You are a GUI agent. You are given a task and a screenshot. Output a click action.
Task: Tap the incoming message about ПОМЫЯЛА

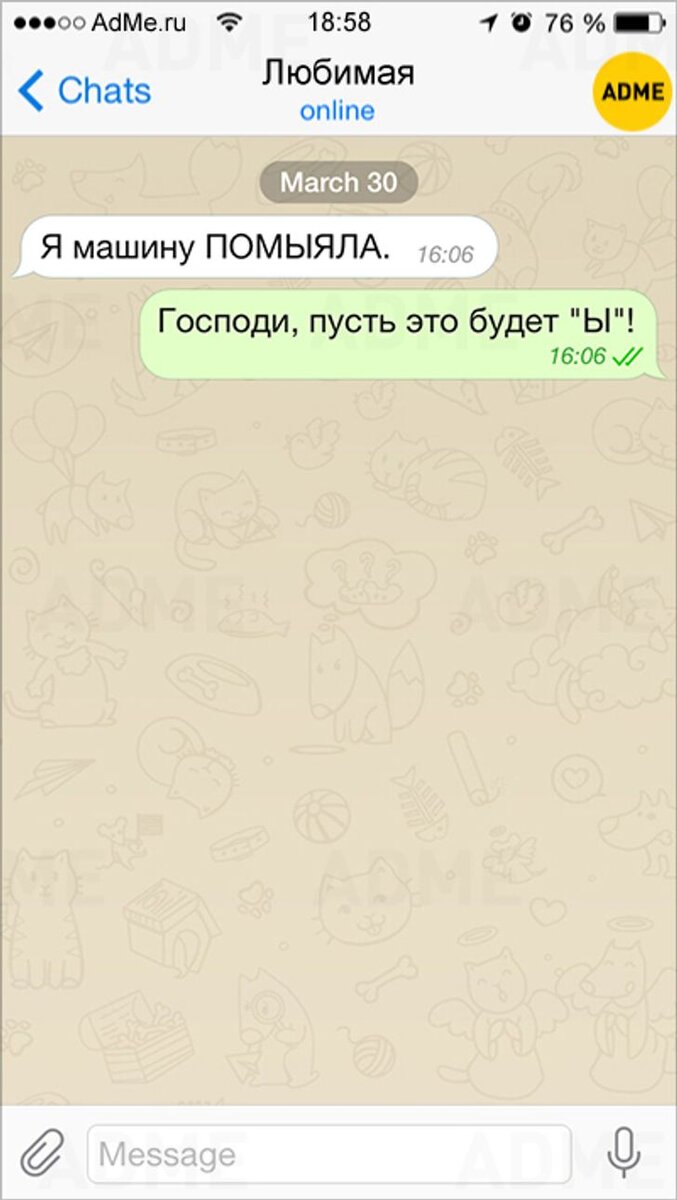click(256, 247)
